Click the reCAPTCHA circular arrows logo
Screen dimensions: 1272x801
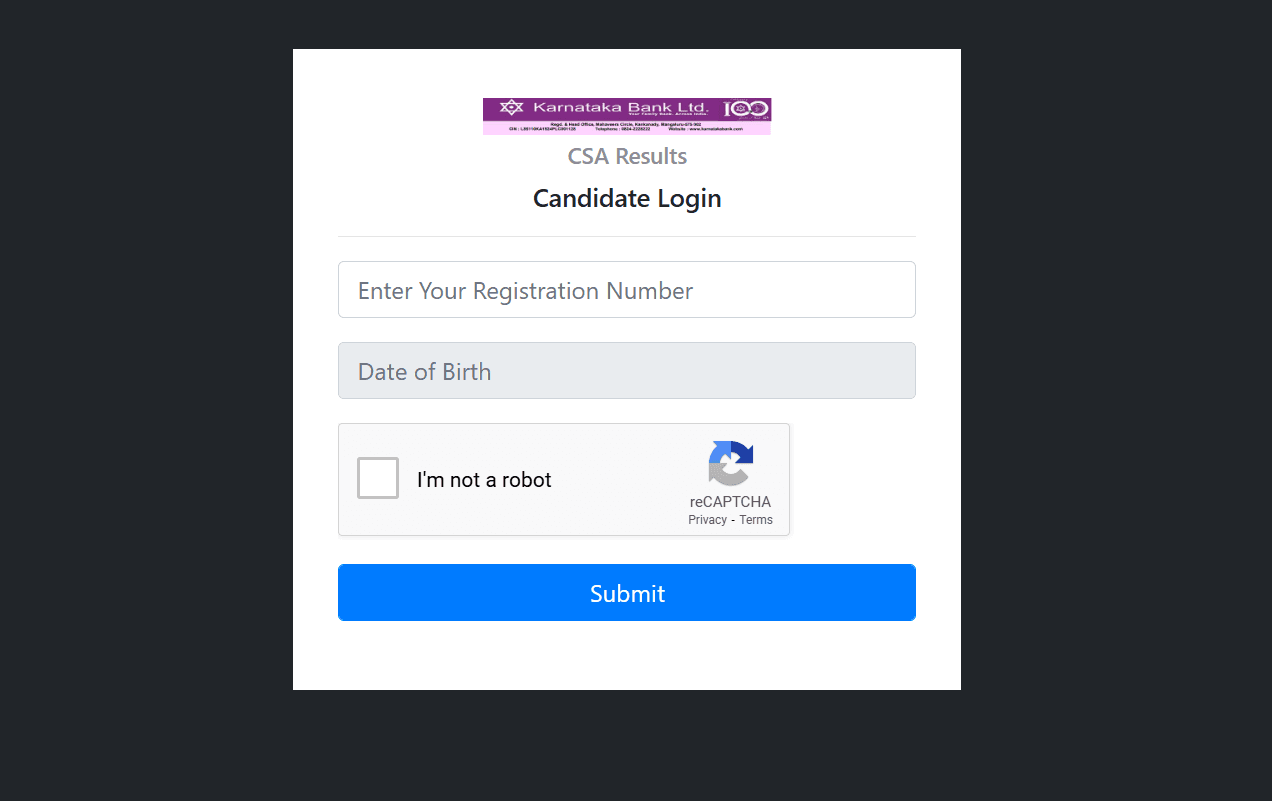click(x=730, y=462)
